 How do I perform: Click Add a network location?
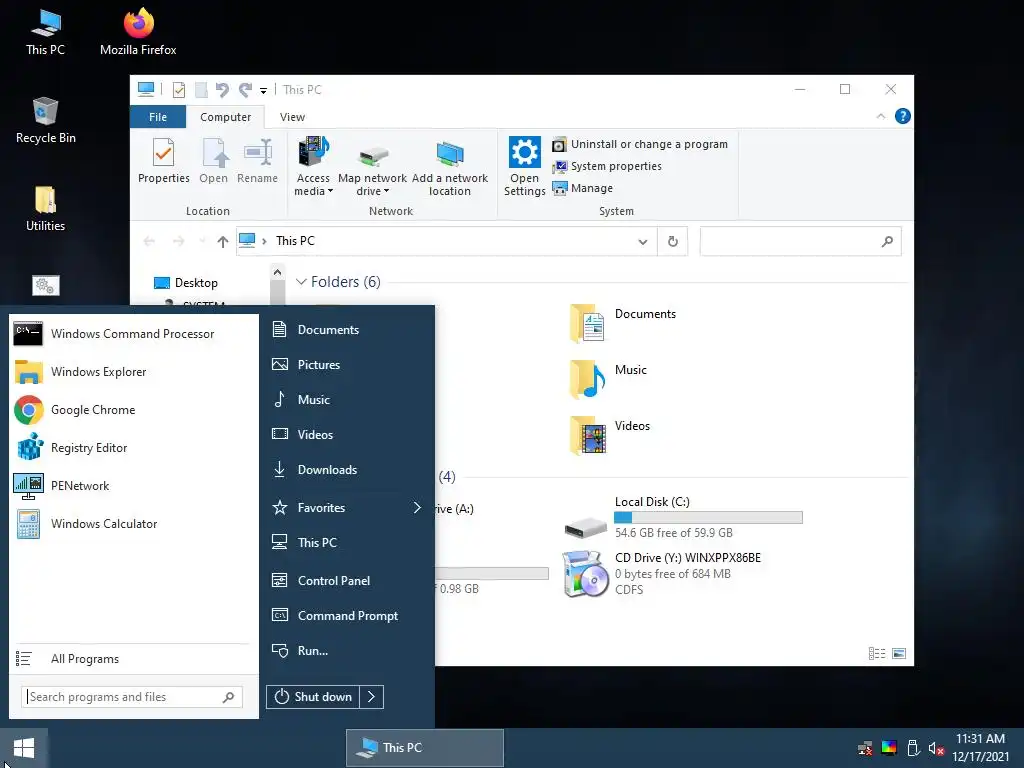[x=450, y=167]
